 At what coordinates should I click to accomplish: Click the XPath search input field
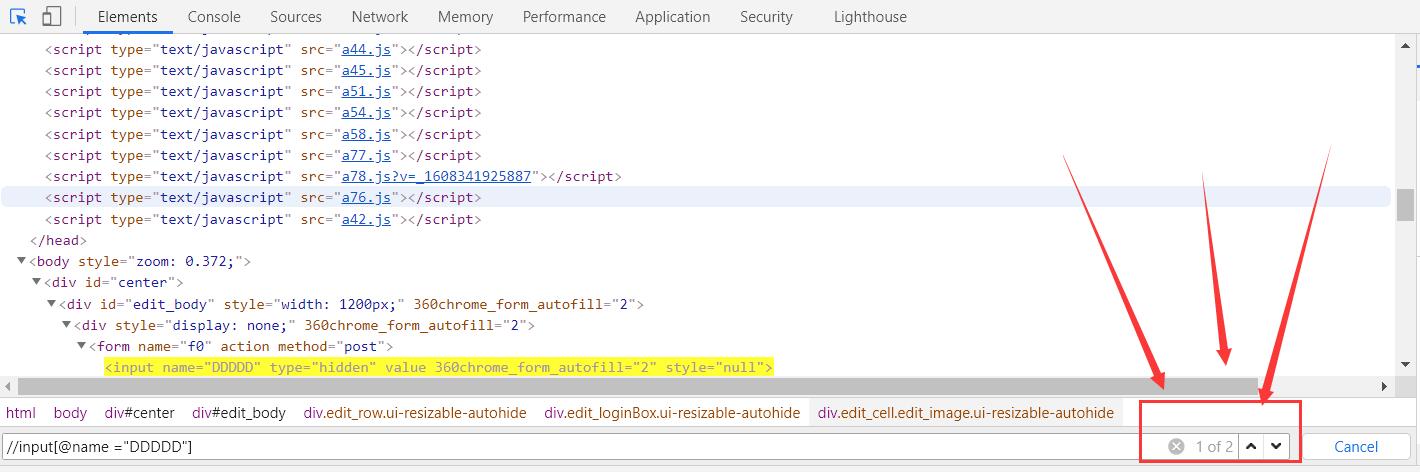click(580, 446)
